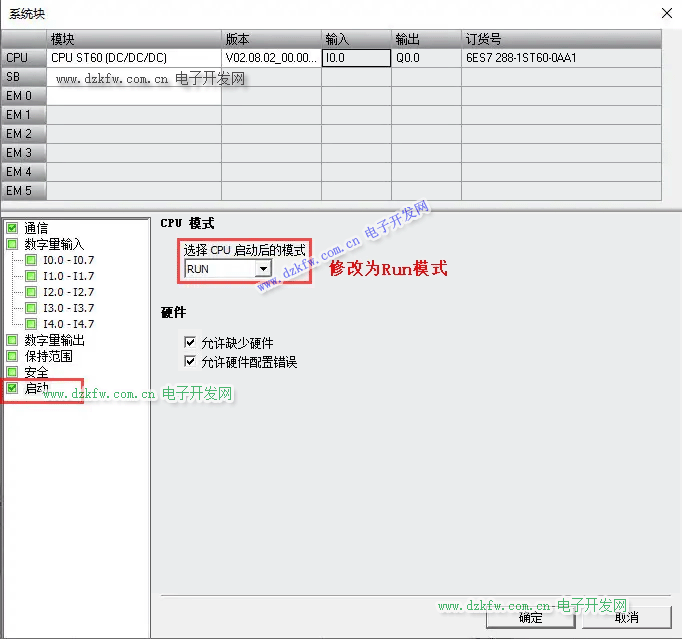
Task: Toggle the 允许缺少硬件 checkbox
Action: [191, 343]
